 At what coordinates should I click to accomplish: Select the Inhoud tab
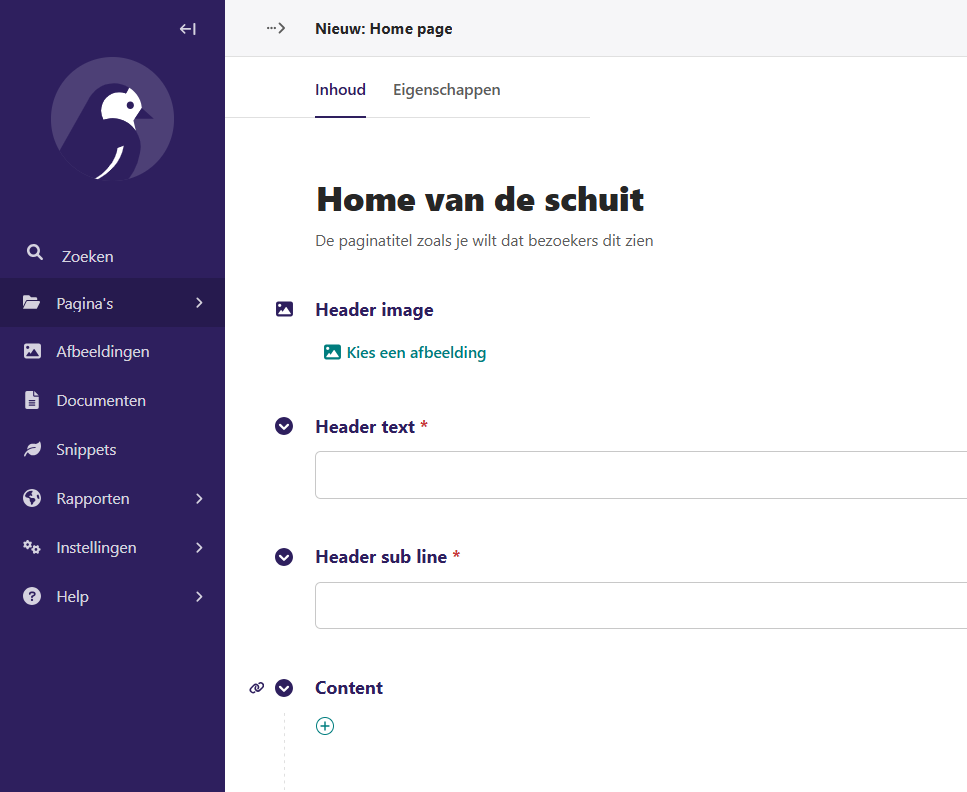pyautogui.click(x=340, y=89)
